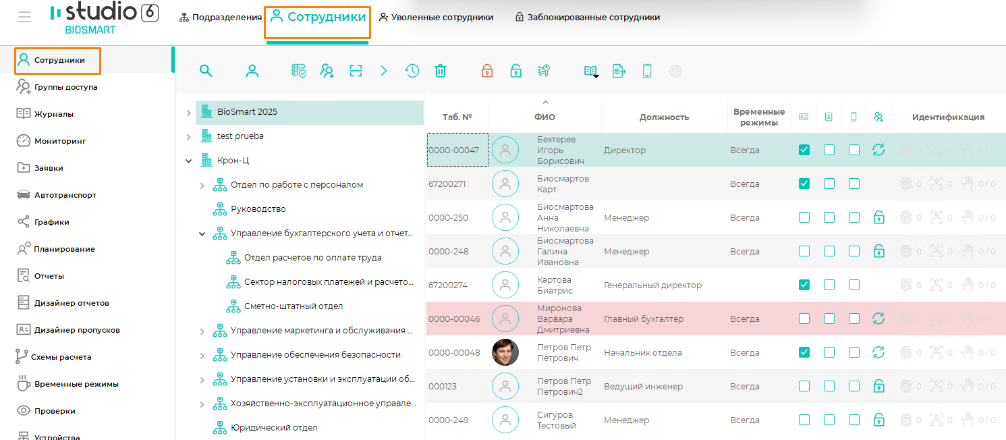Uncheck first checkbox for Бехтерев Игорь Борисович
The width and height of the screenshot is (1006, 440).
tap(804, 150)
